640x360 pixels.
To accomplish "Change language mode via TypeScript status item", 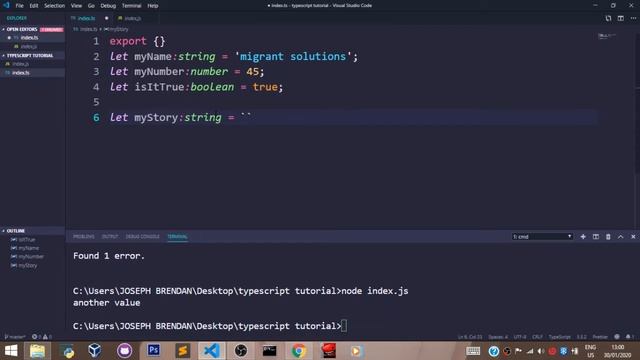I will (559, 337).
